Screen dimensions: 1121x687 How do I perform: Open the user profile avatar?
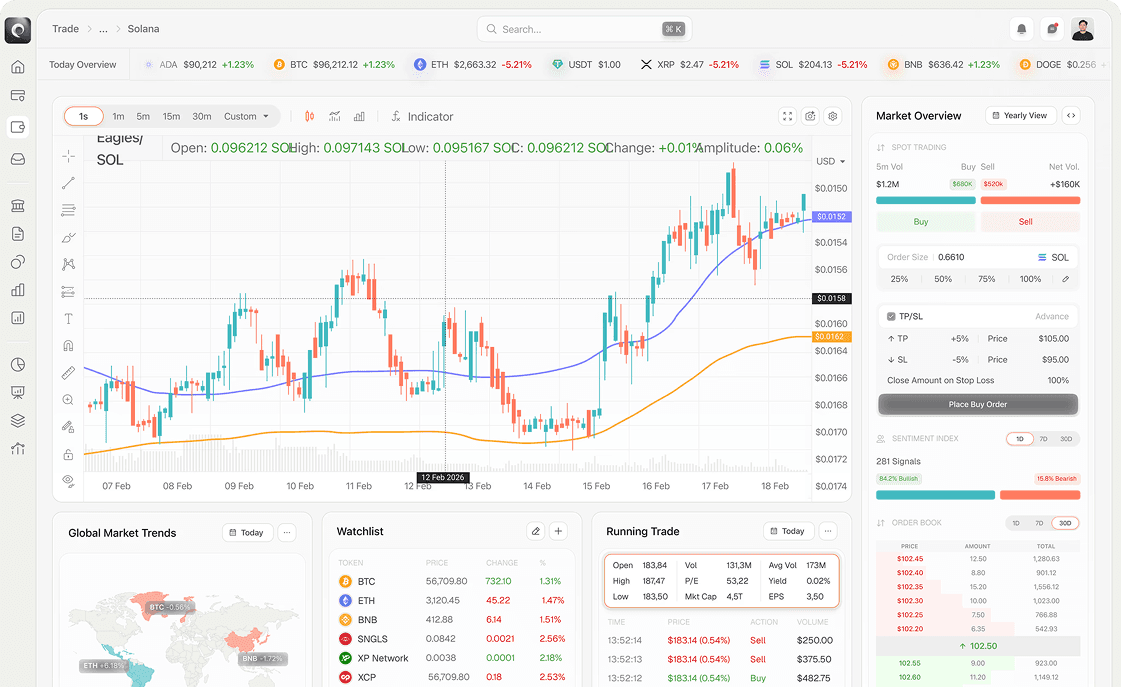pos(1083,29)
